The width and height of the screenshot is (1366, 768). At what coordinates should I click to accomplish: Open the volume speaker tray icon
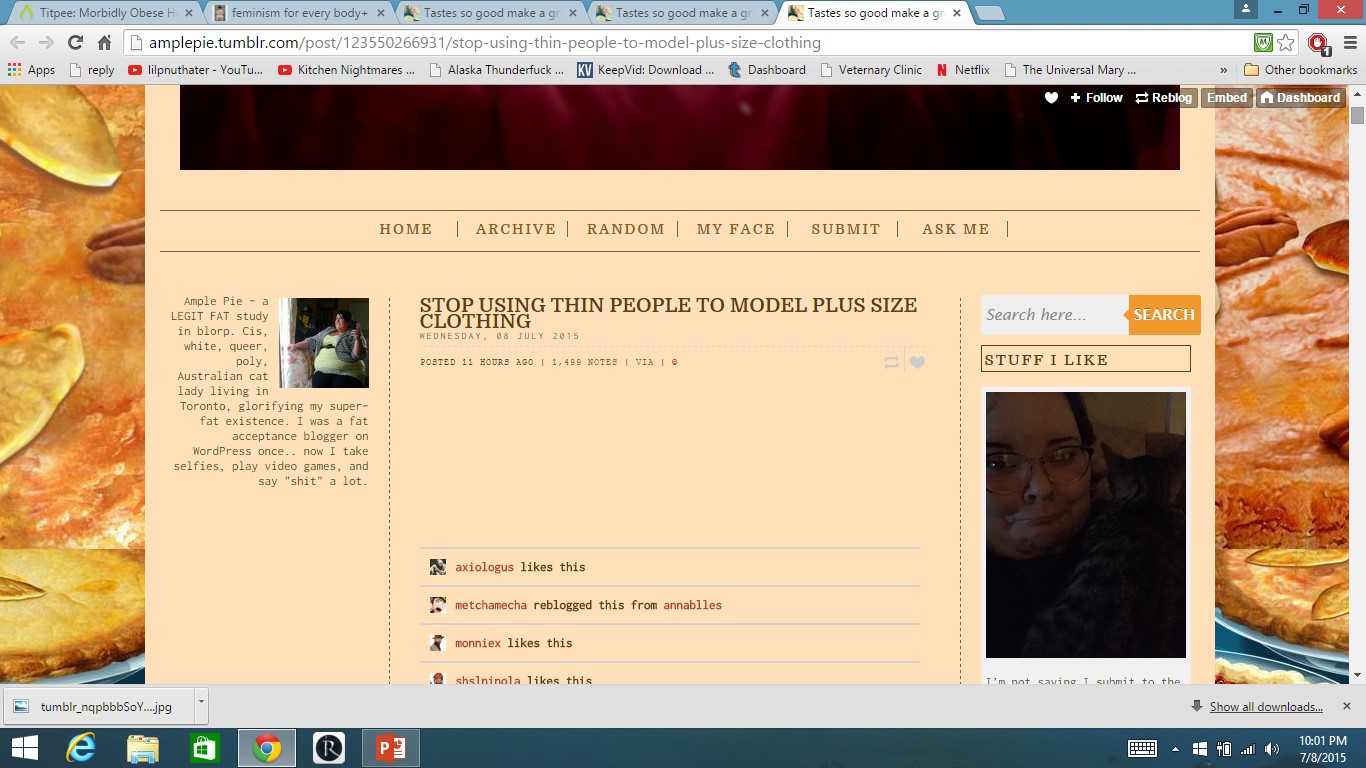pos(1272,748)
